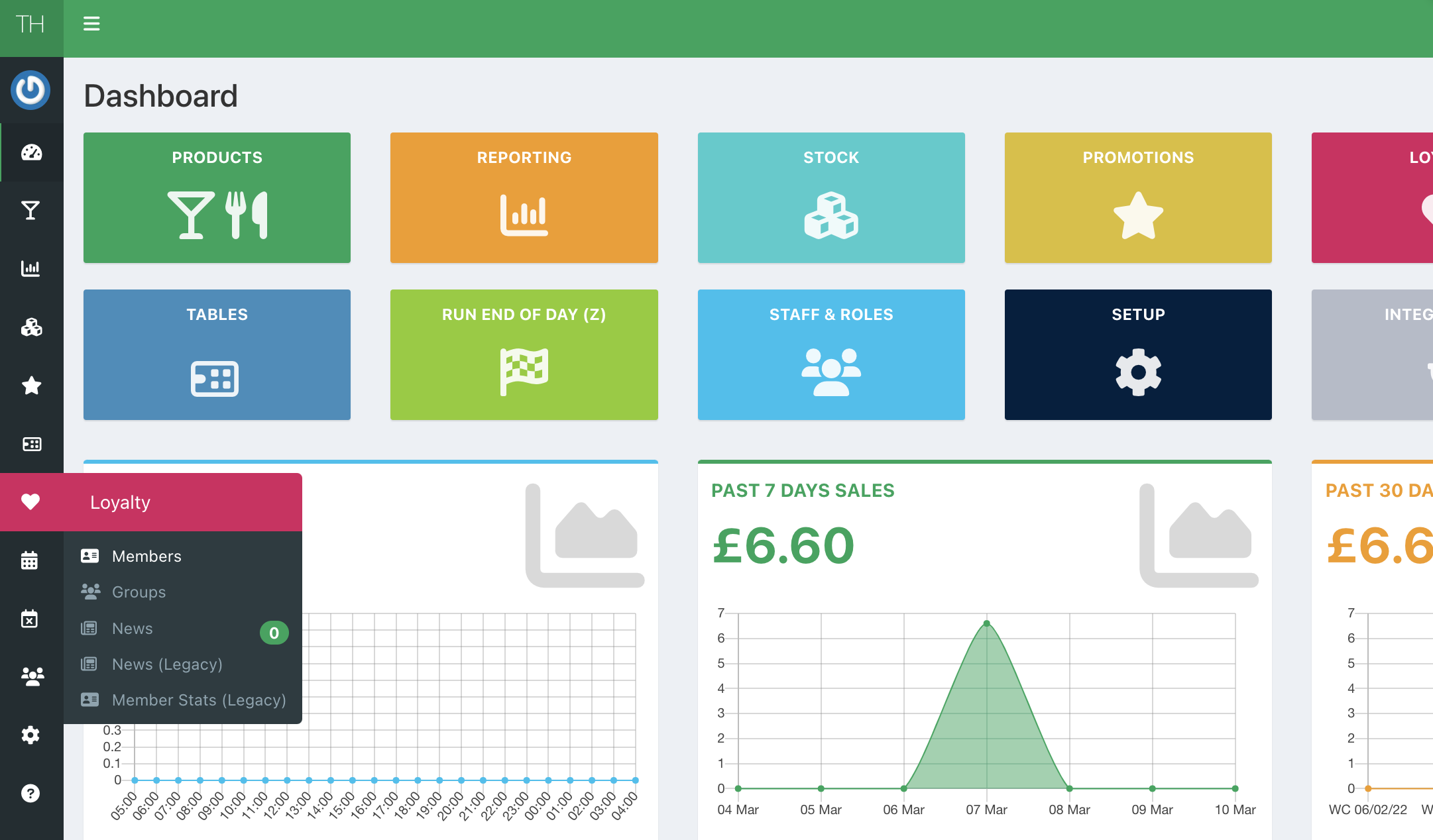Open the dashboard gauge sidebar icon
The height and width of the screenshot is (840, 1433).
point(31,152)
